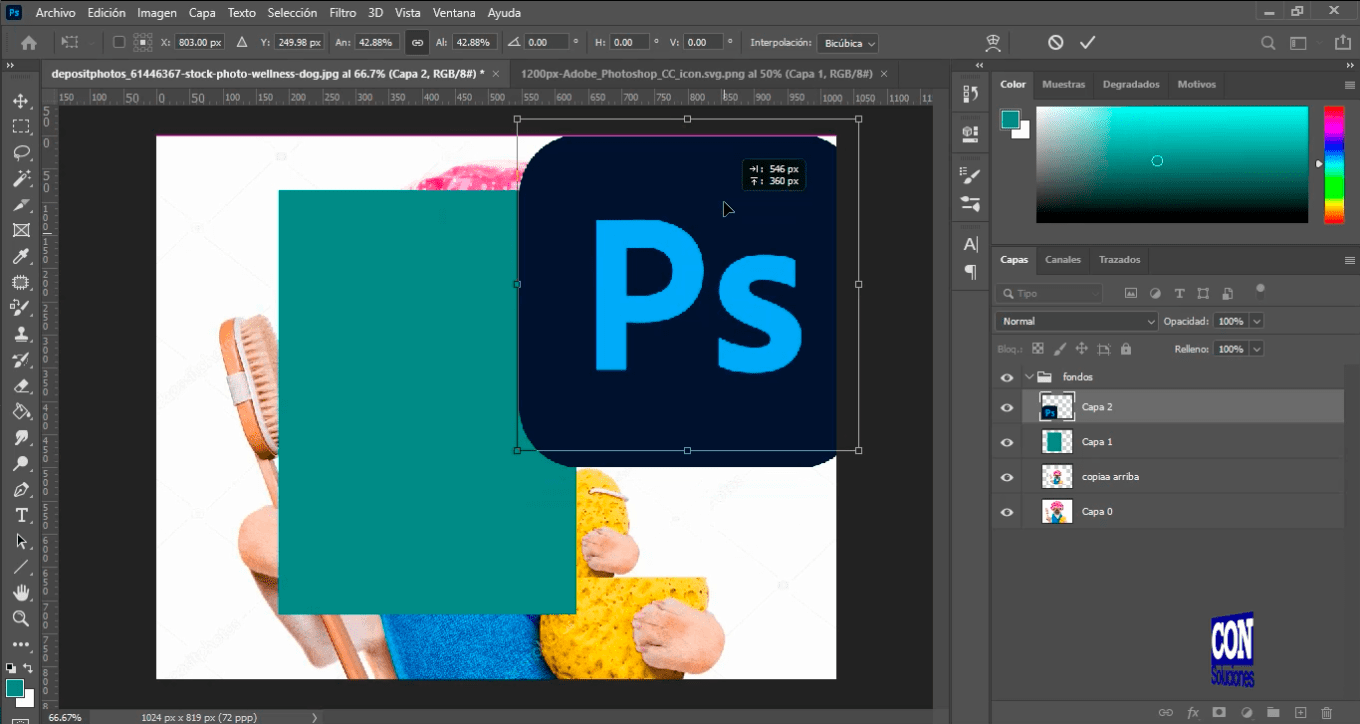Screen dimensions: 1360x724
Task: Open the Relleno dropdown arrow
Action: [1256, 349]
